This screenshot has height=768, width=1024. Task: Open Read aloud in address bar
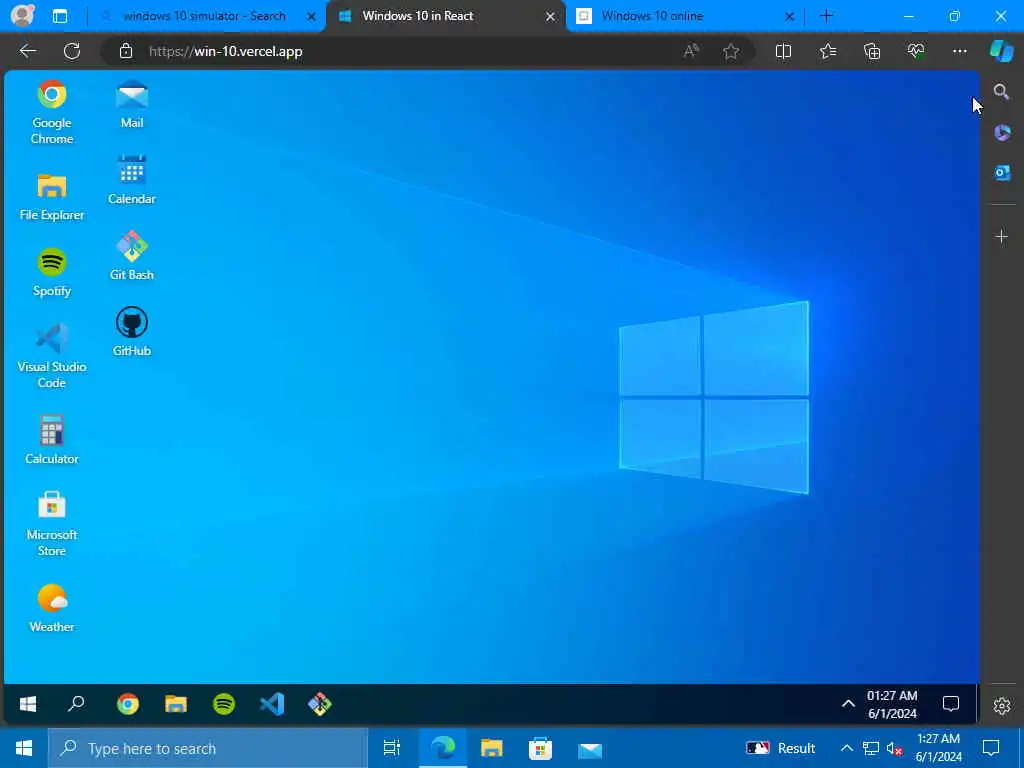(691, 51)
